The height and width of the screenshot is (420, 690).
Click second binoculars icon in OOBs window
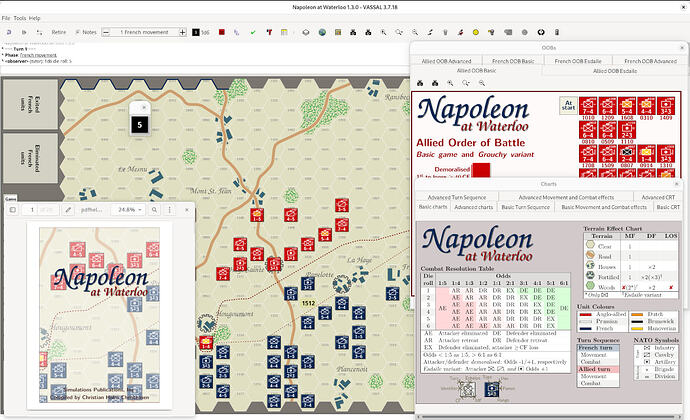(435, 83)
